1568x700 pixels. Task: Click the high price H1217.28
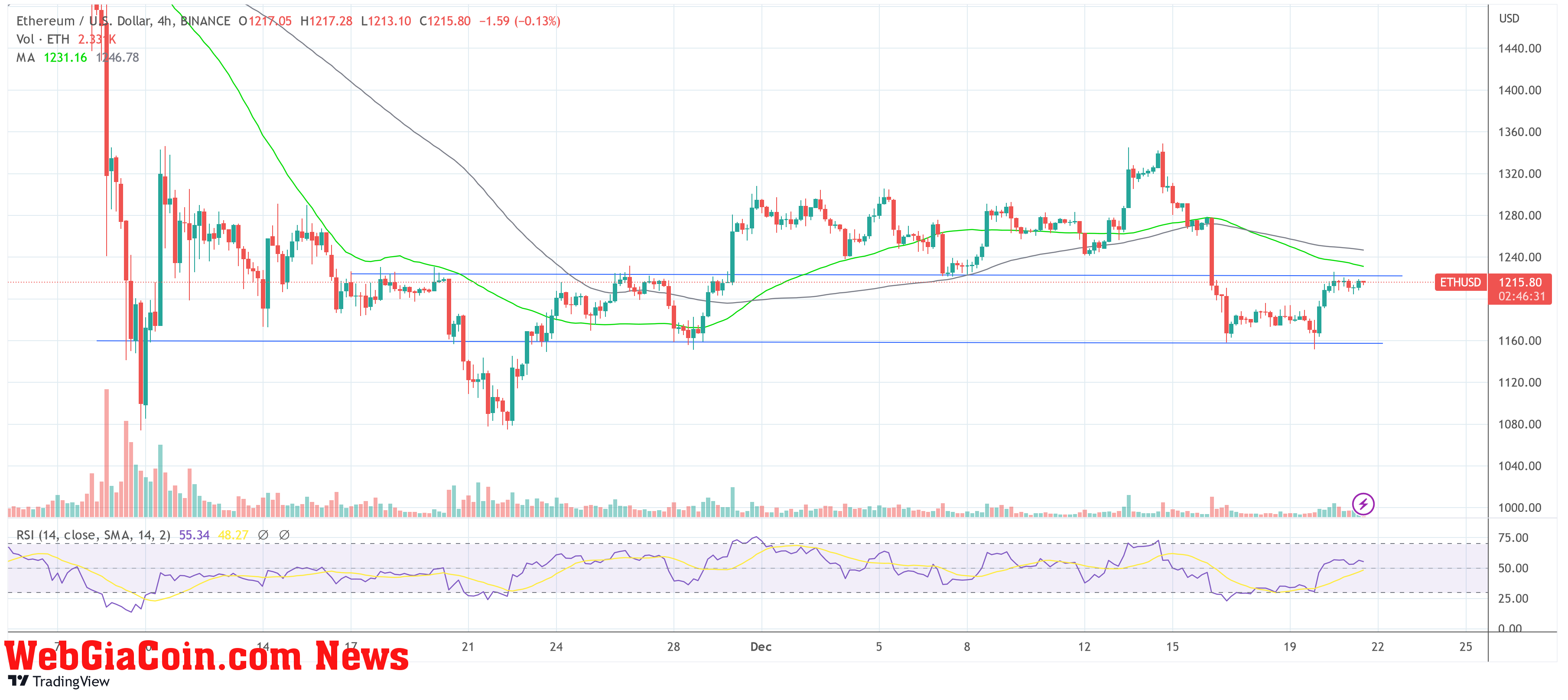coord(326,21)
